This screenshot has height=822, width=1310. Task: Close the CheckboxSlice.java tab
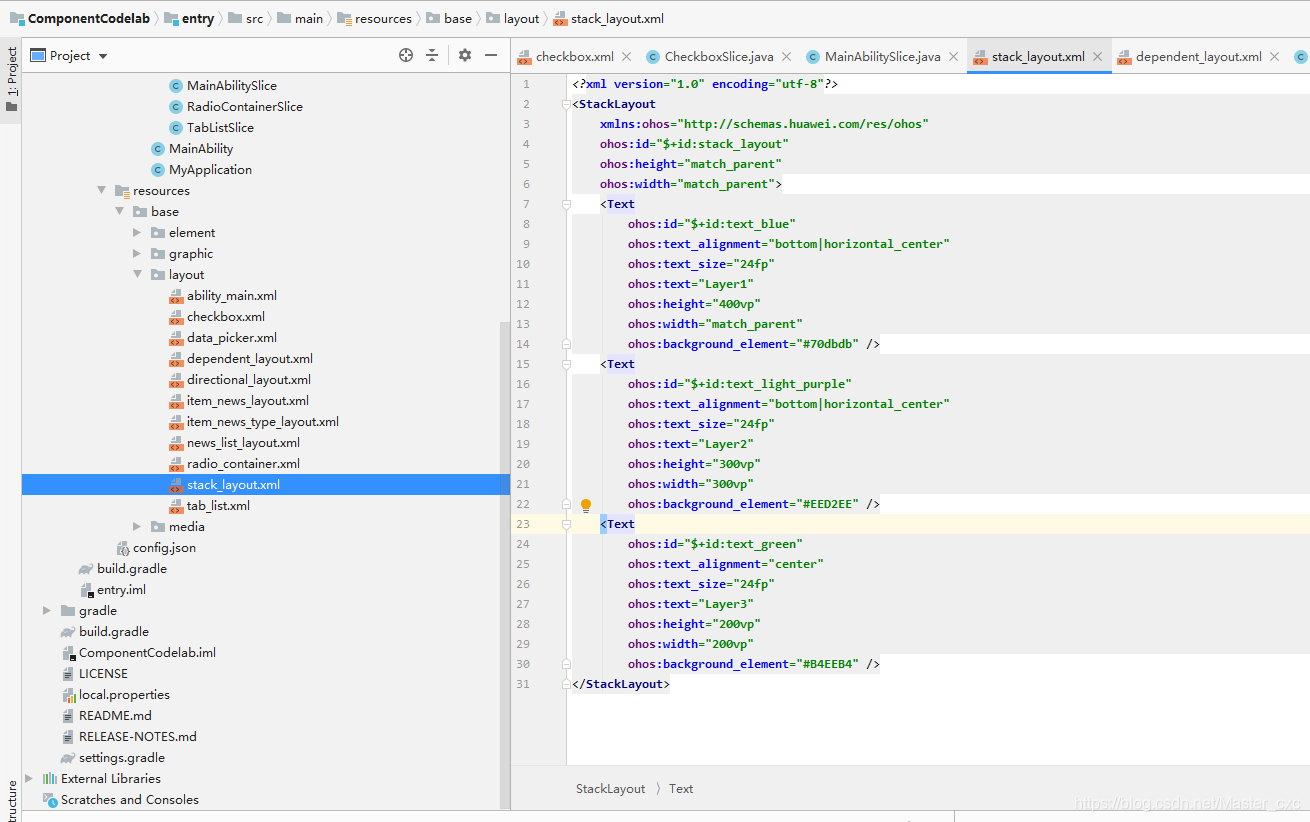point(786,57)
